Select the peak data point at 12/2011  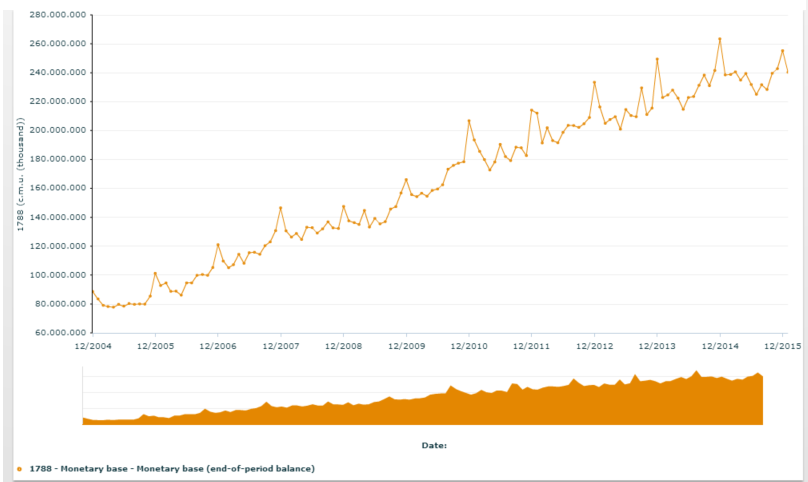click(x=531, y=110)
